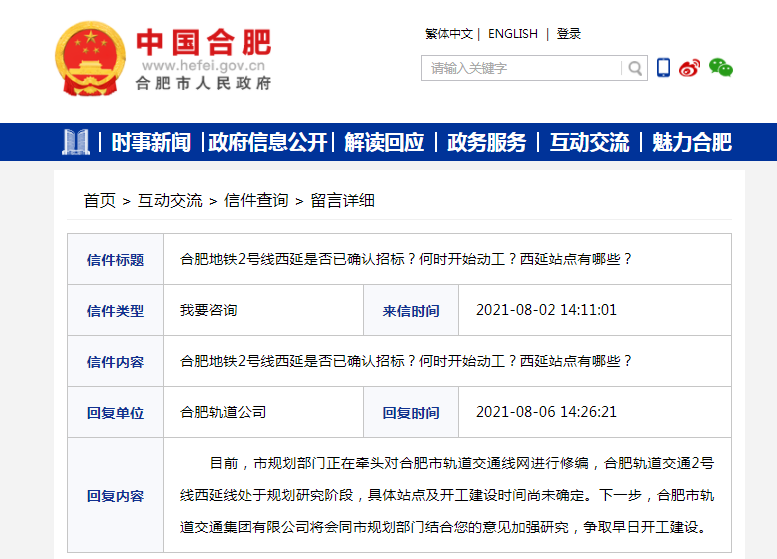Click the 回复内容 label cell
This screenshot has width=777, height=559.
coord(115,495)
